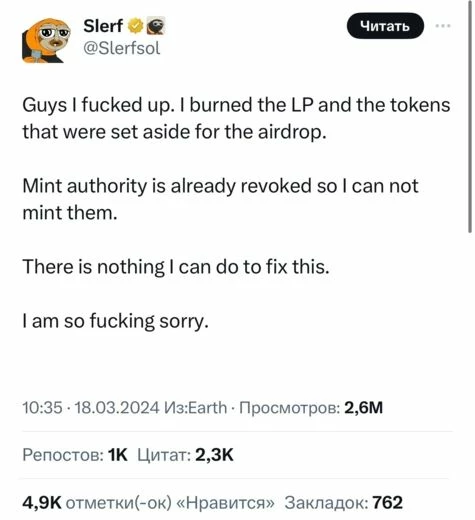Open the Репостов 1K reposts list
The width and height of the screenshot is (475, 520).
(x=75, y=455)
